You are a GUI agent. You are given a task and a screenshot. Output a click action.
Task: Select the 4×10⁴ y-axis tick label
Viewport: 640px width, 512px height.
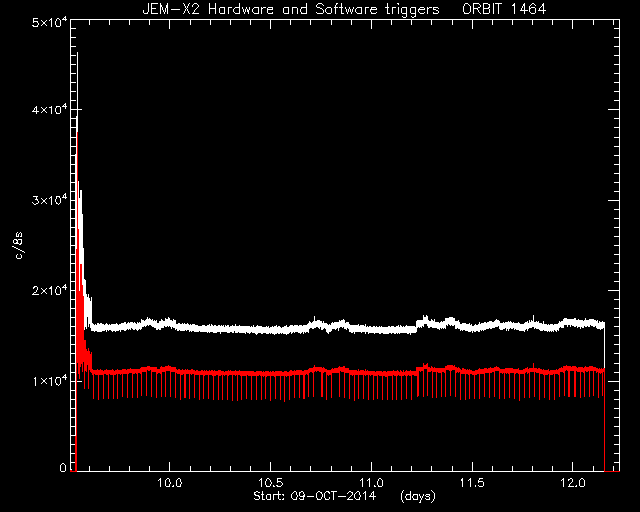[48, 110]
